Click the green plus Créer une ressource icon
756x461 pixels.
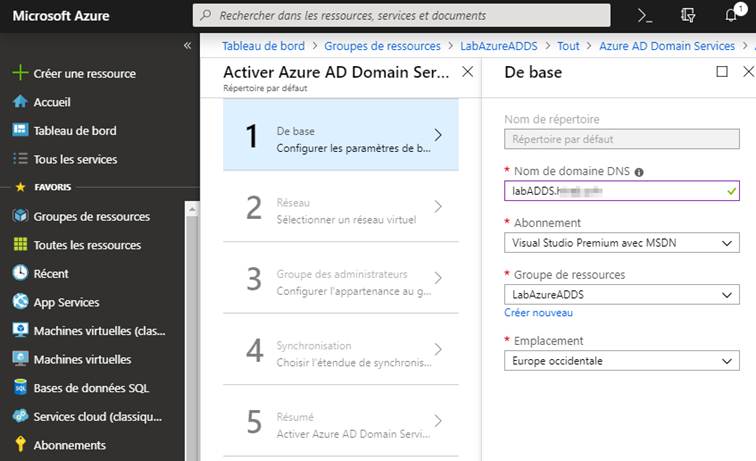[20, 73]
